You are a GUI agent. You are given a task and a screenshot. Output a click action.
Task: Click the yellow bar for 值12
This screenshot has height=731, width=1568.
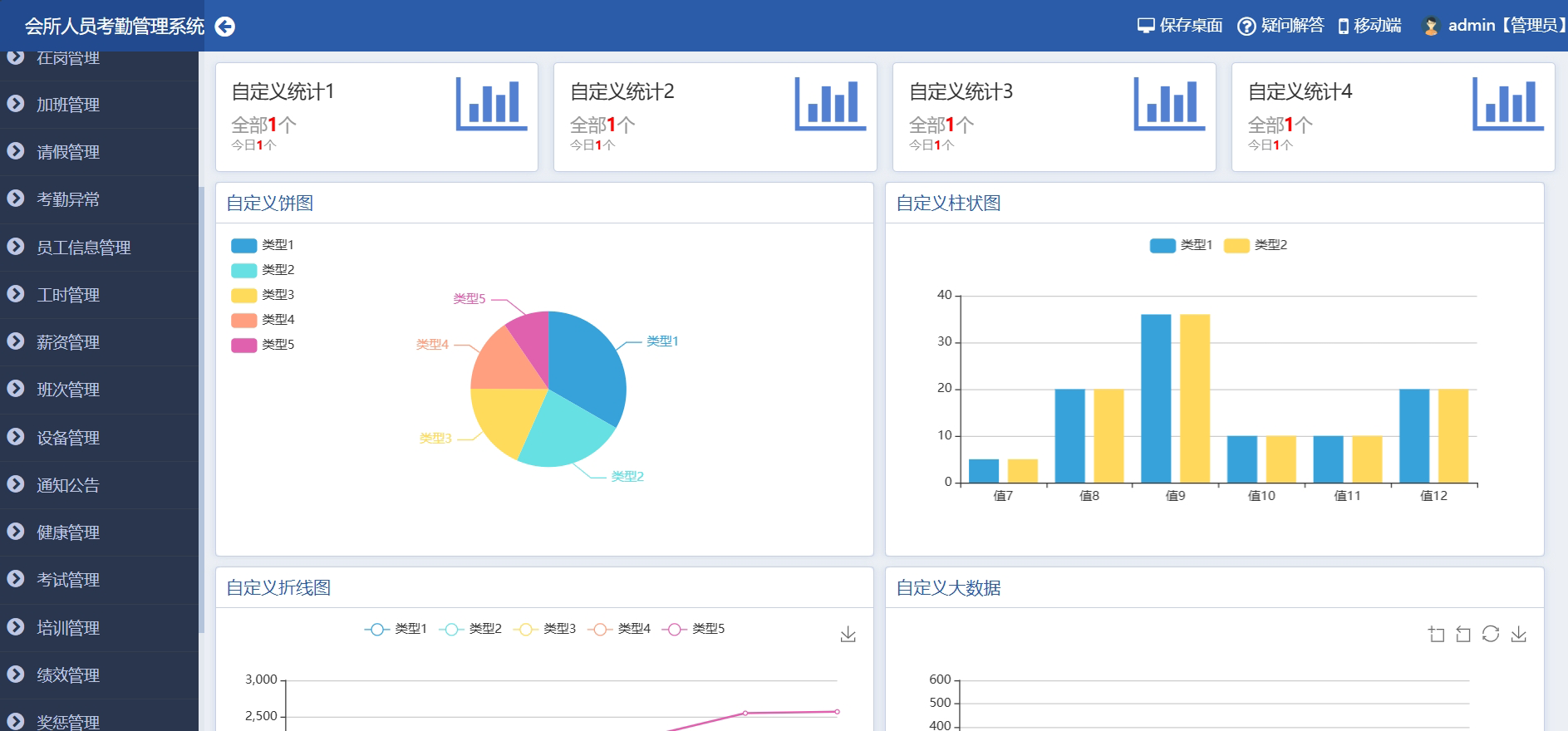click(x=1453, y=435)
